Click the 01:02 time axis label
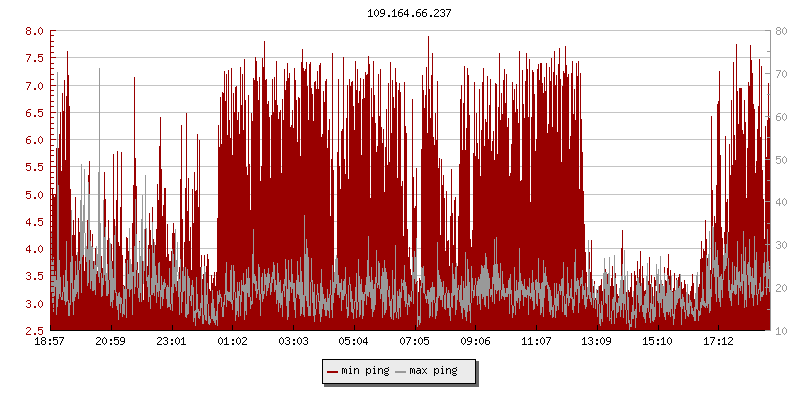The image size is (800, 400). [232, 341]
